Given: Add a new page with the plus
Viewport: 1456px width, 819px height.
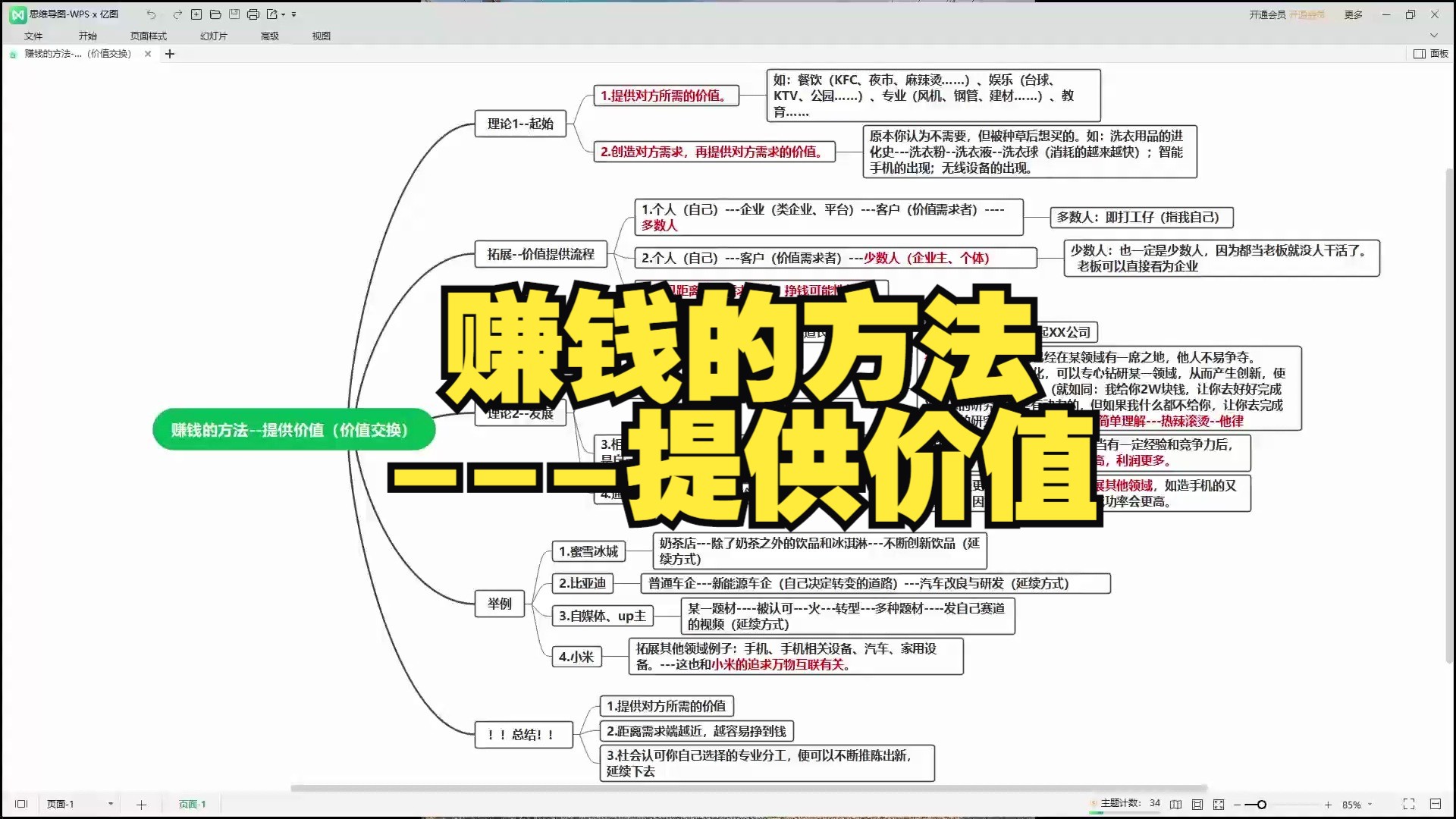Looking at the screenshot, I should 141,804.
